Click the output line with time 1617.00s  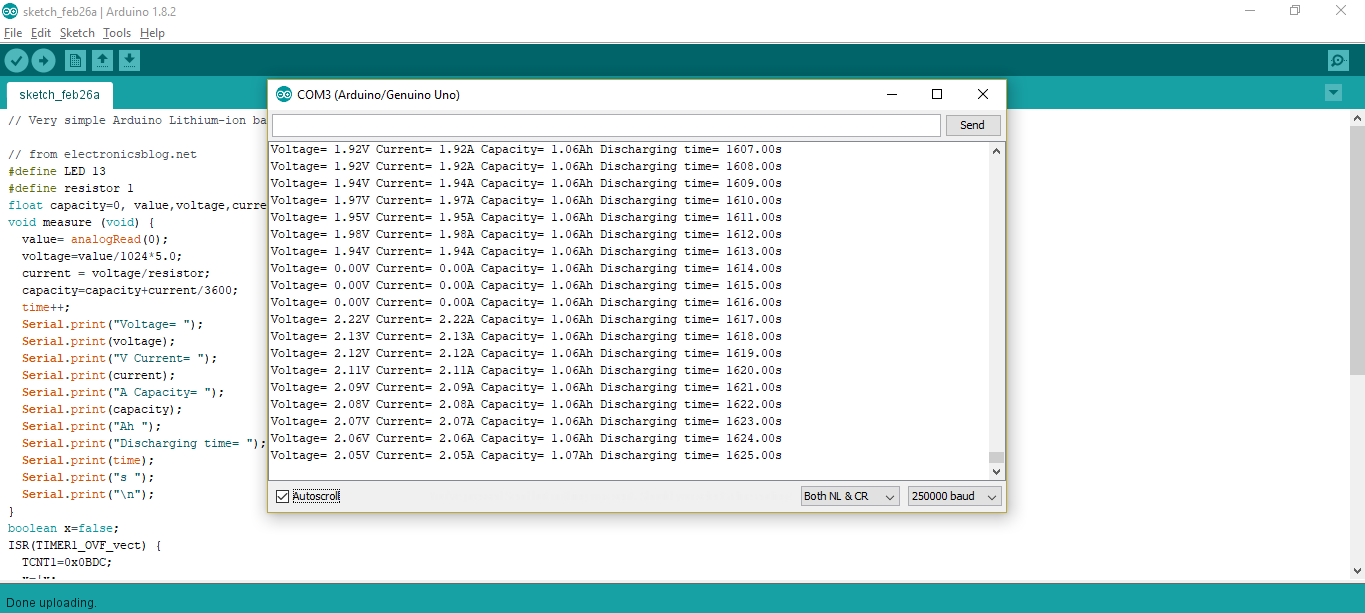(526, 319)
